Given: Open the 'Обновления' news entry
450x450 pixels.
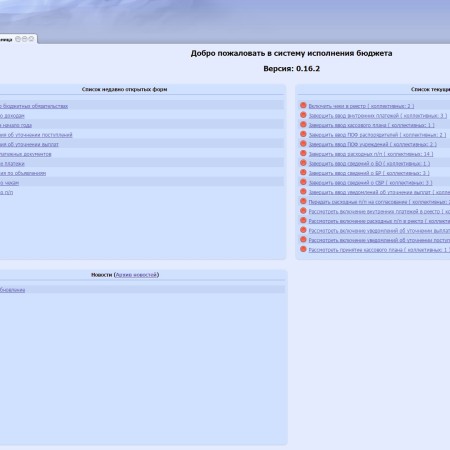Looking at the screenshot, I should (12, 290).
